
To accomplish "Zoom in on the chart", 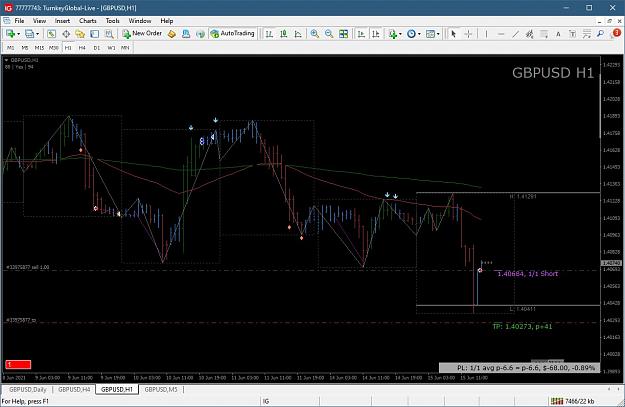I will (315, 34).
